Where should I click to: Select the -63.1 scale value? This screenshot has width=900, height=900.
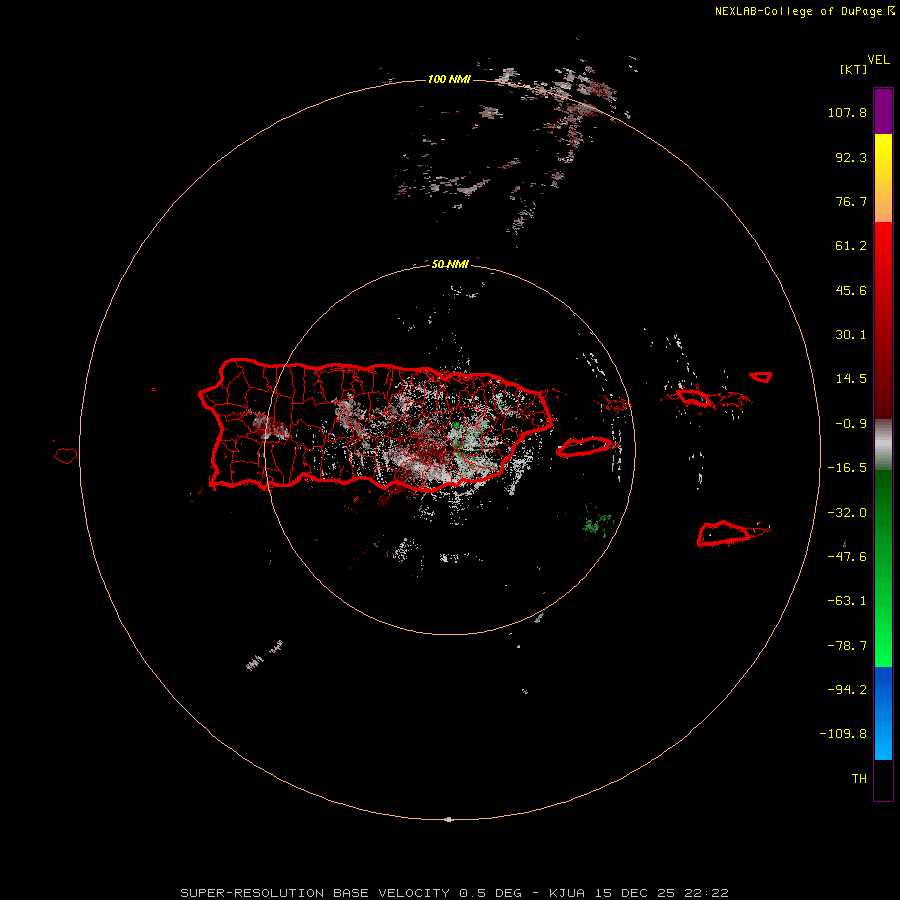(x=847, y=601)
